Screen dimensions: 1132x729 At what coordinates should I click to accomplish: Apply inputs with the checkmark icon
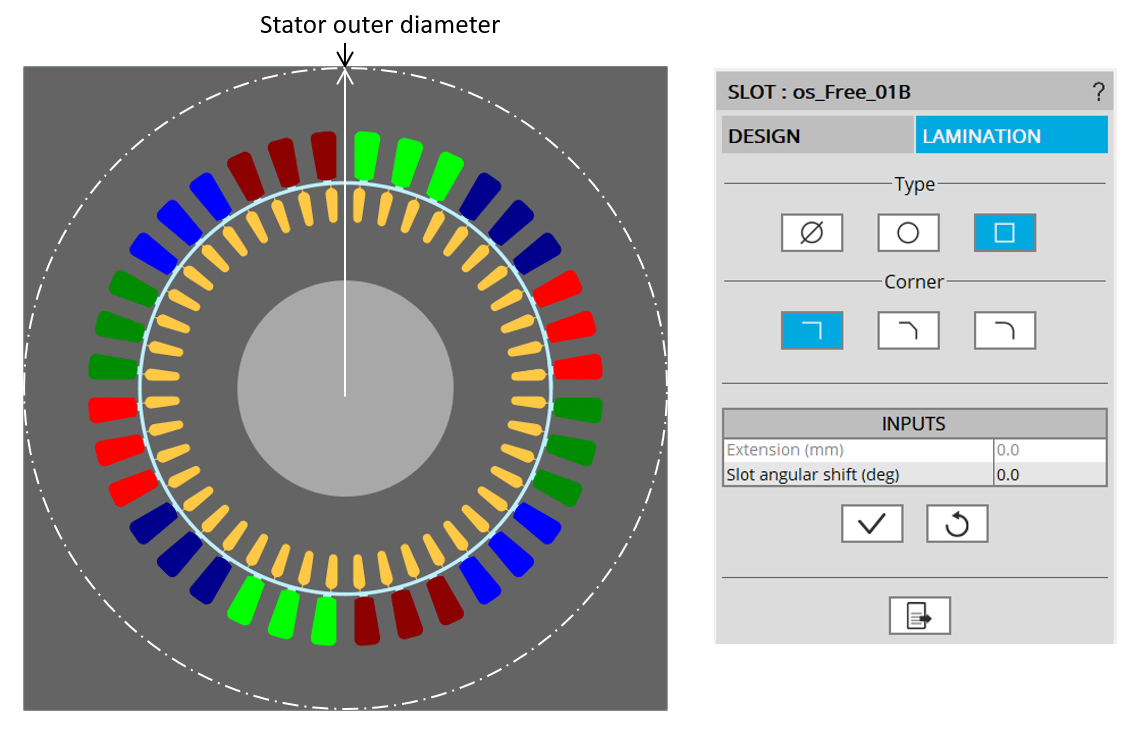pyautogui.click(x=872, y=524)
